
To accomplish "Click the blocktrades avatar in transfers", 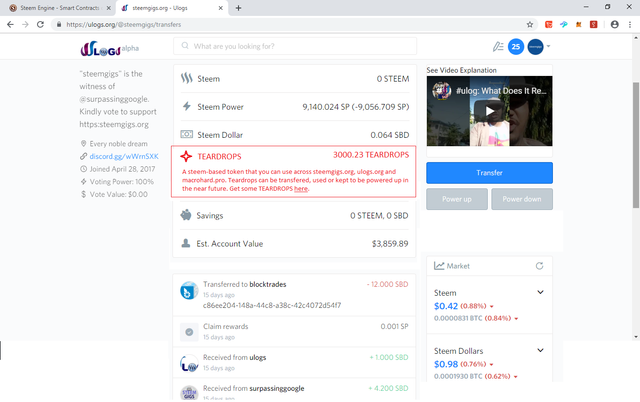I will coord(189,291).
